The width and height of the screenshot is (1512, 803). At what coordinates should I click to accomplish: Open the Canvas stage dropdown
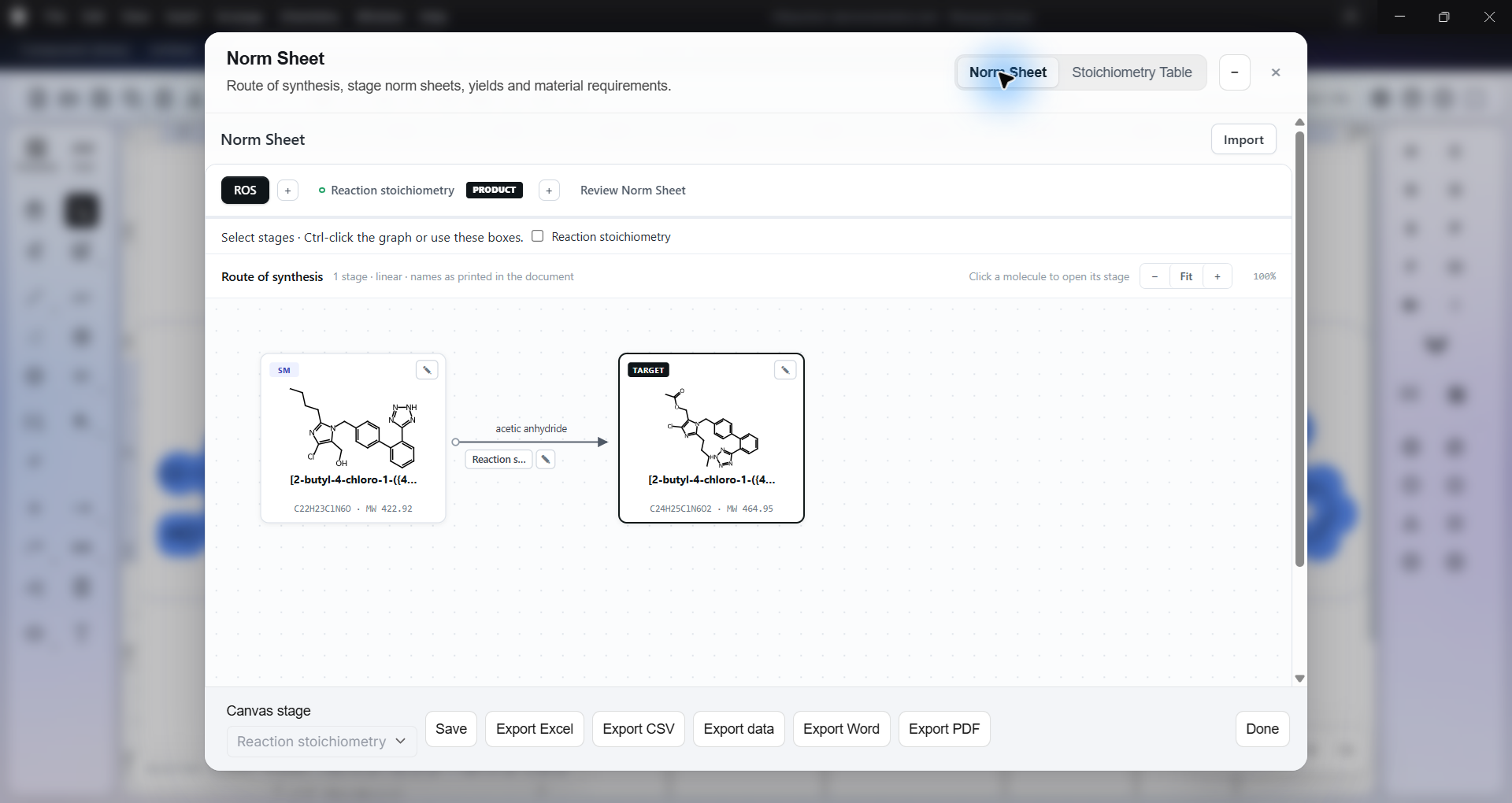point(321,742)
